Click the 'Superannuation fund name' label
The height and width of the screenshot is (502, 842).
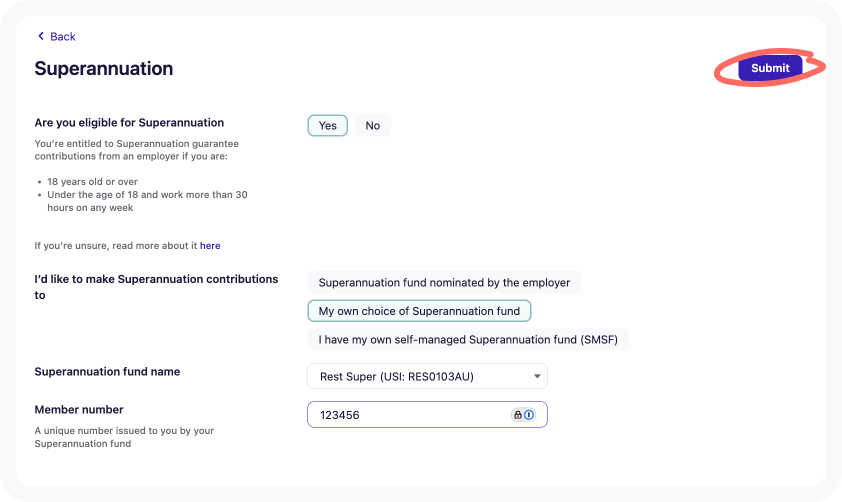pyautogui.click(x=107, y=372)
